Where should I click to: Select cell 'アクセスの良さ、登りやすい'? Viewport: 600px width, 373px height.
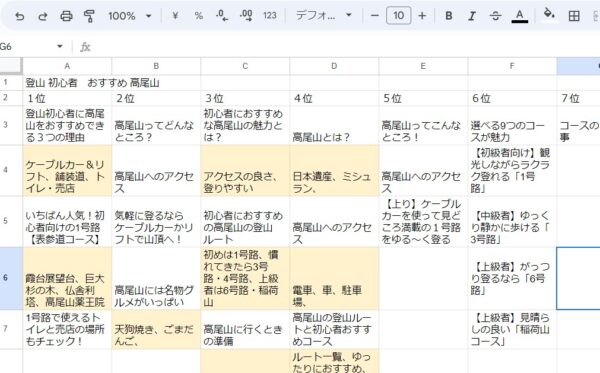click(245, 170)
